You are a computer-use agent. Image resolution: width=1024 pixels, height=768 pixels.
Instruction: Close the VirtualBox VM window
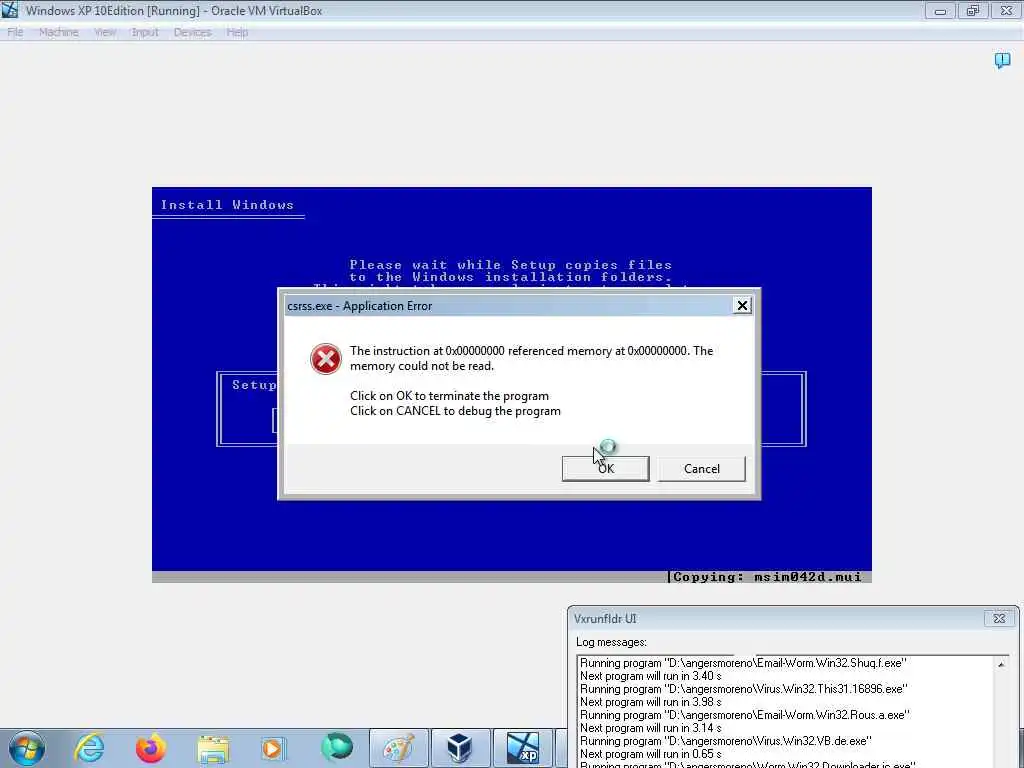(x=1006, y=11)
